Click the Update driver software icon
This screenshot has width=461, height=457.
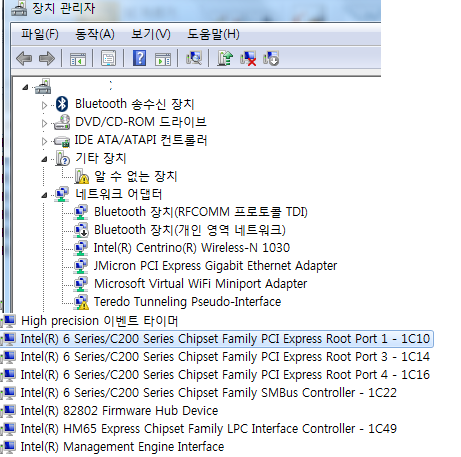(x=225, y=58)
